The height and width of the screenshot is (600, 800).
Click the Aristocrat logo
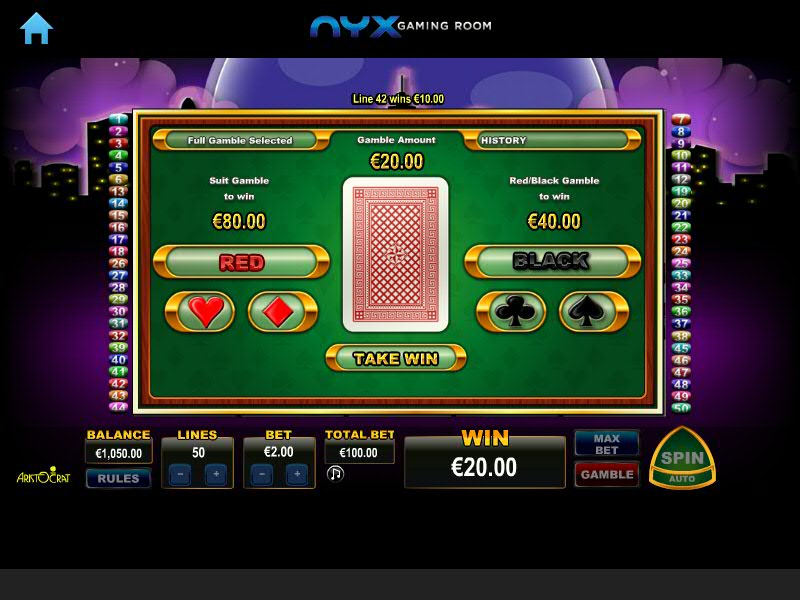pyautogui.click(x=43, y=476)
